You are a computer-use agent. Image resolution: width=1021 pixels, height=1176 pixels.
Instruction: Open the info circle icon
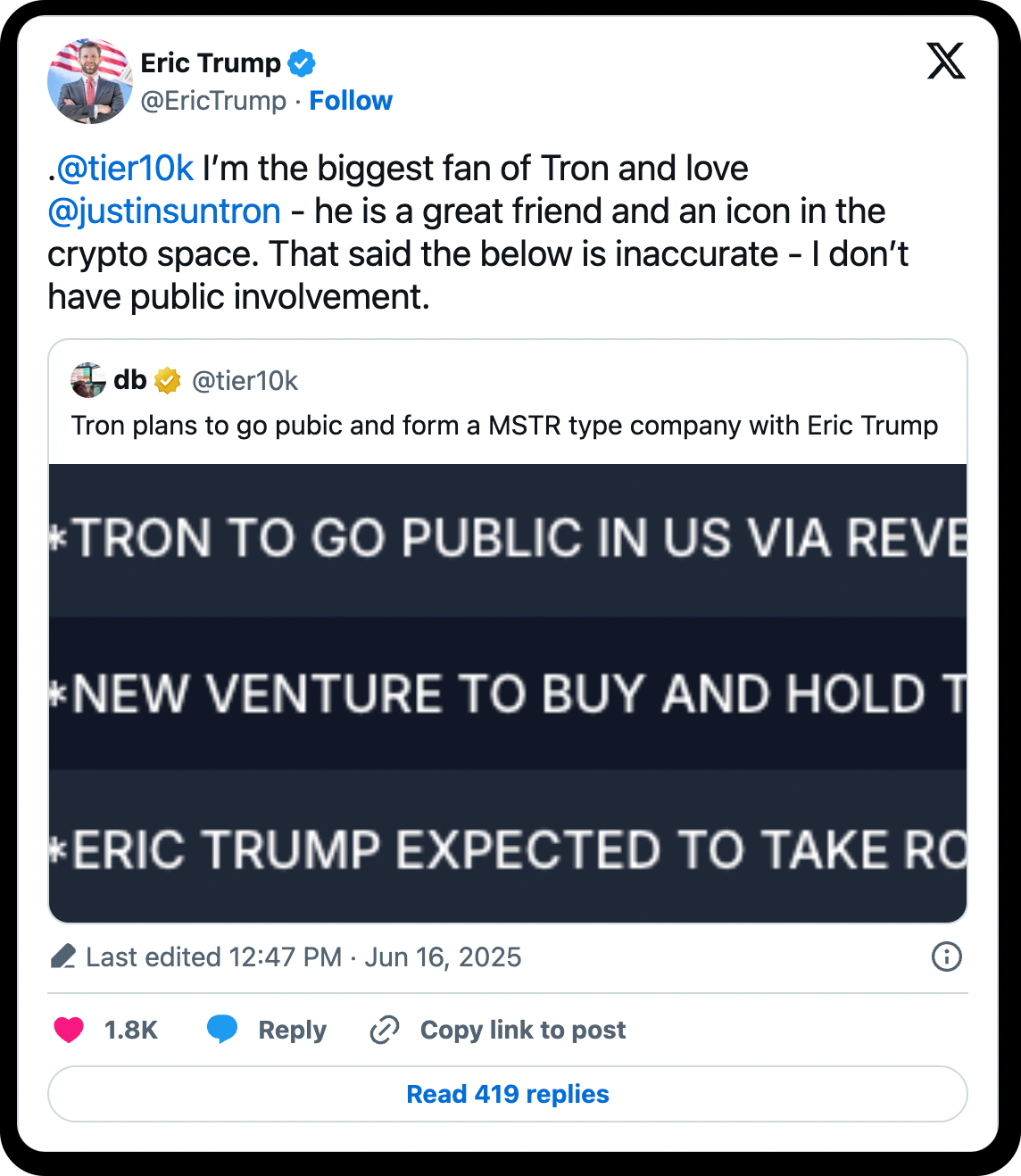click(x=946, y=957)
